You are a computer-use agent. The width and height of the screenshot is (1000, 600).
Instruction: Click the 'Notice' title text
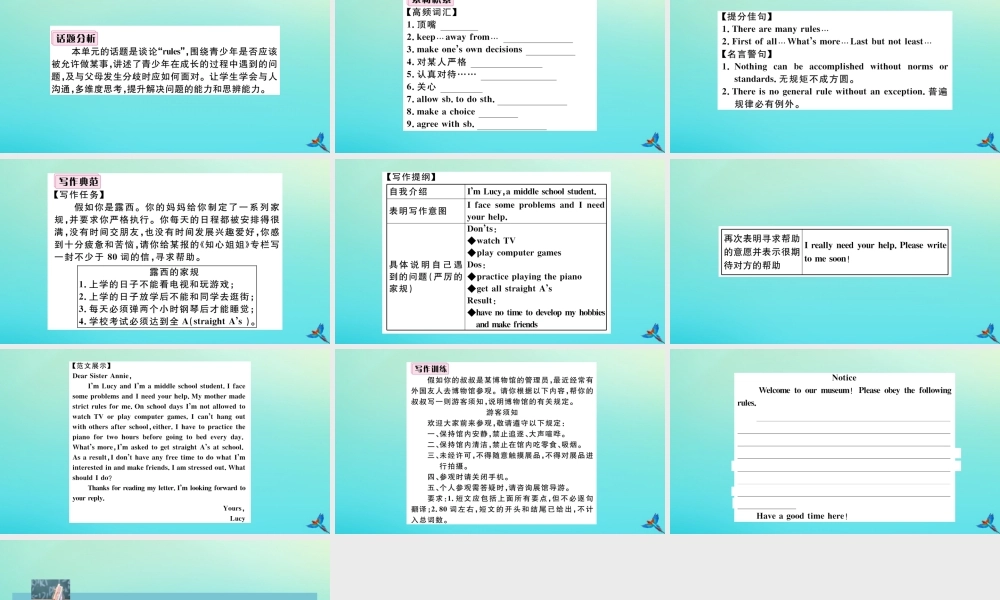tap(844, 377)
